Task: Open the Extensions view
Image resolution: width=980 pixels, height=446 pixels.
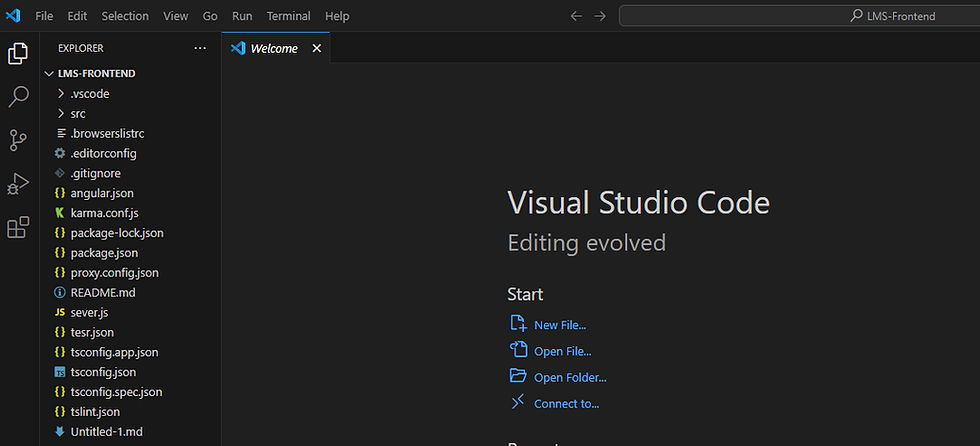Action: pyautogui.click(x=18, y=228)
